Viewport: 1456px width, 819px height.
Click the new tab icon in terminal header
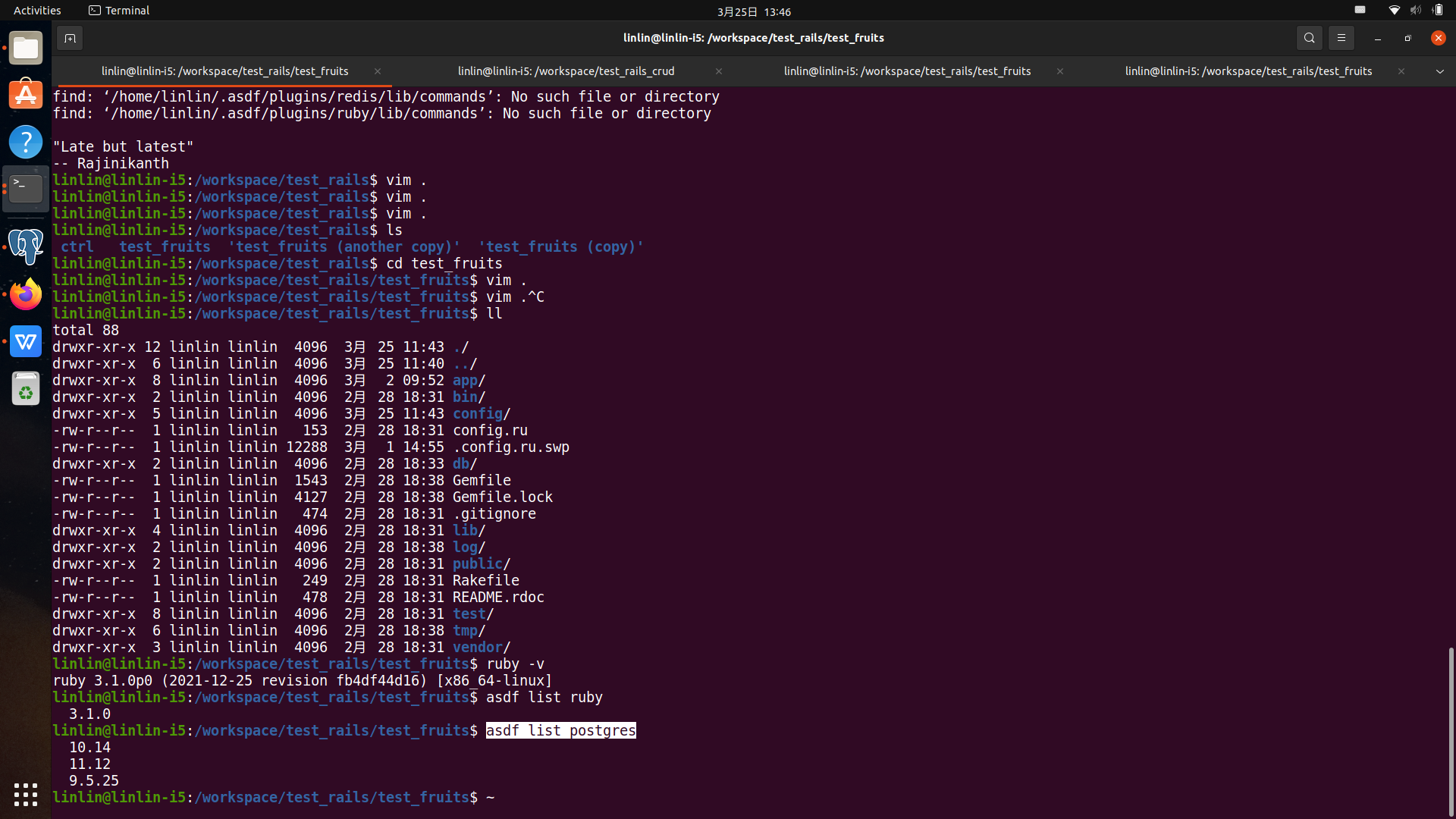click(x=70, y=38)
